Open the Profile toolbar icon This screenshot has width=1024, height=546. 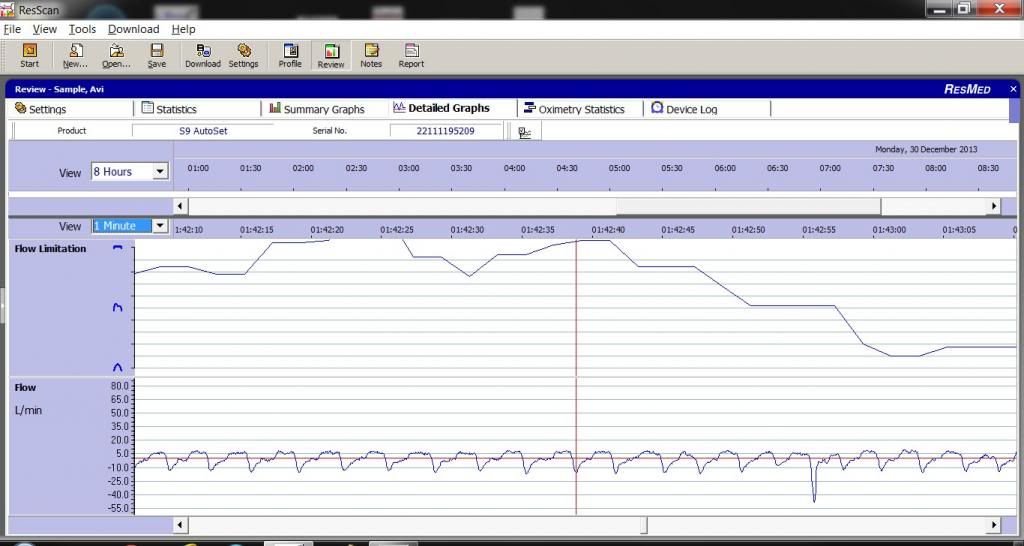coord(290,56)
